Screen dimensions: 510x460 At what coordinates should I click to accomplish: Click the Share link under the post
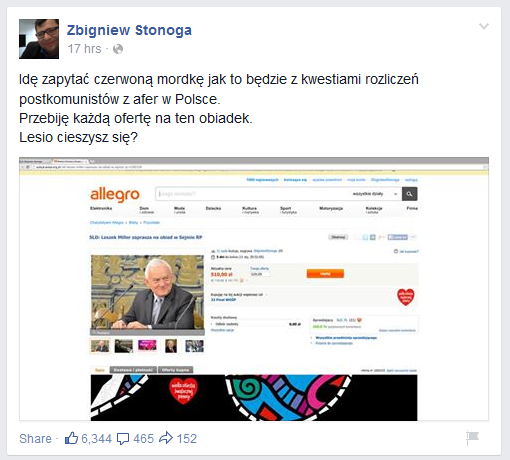point(35,439)
